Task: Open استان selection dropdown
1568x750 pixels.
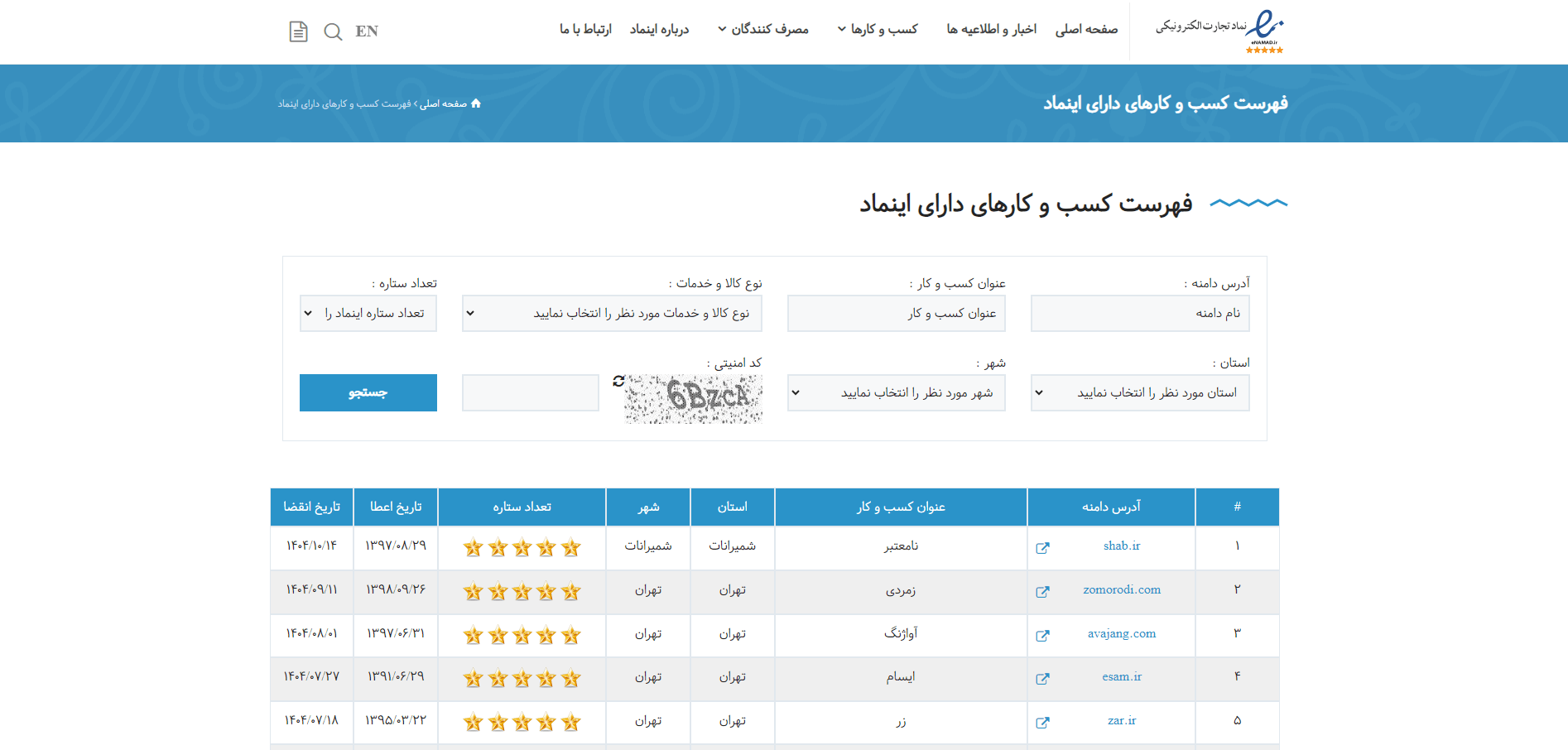Action: click(x=1140, y=392)
